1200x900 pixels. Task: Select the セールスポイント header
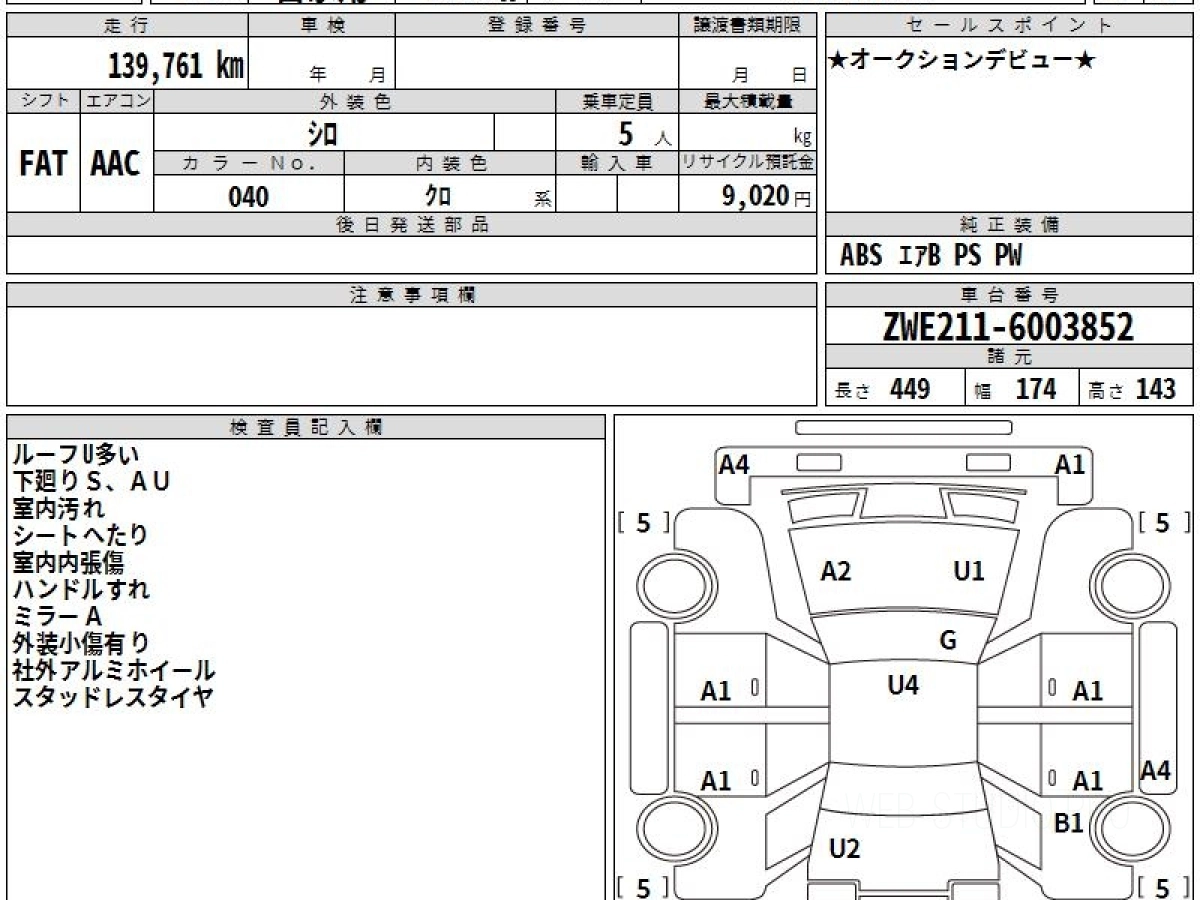click(x=1009, y=26)
